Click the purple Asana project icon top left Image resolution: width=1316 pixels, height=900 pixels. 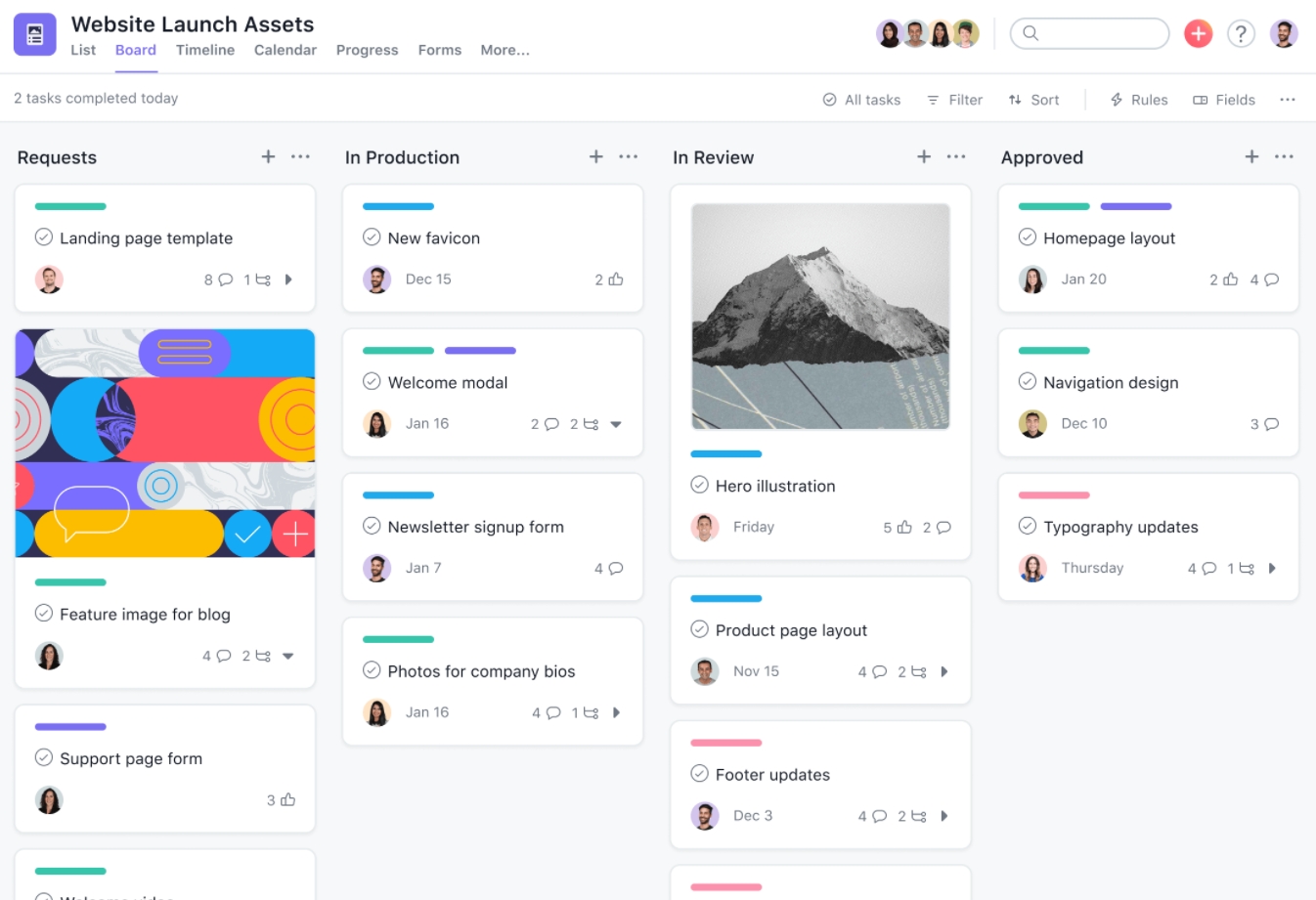(x=34, y=33)
